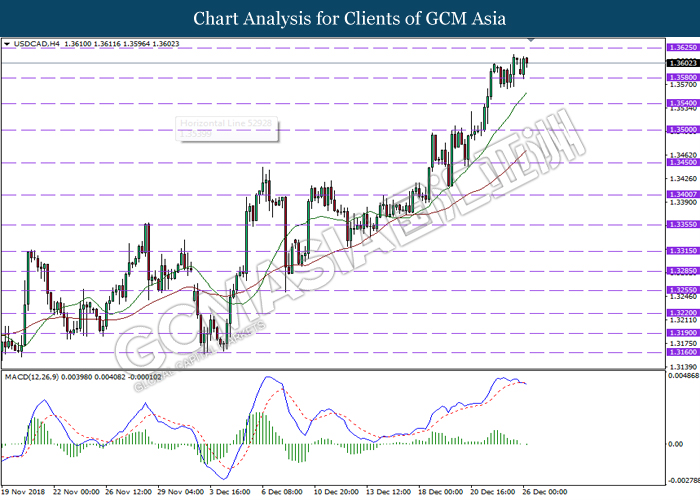Open the USDCAD,H4 symbol dropdown arrow
Viewport: 700px width, 500px height.
(x=7, y=44)
